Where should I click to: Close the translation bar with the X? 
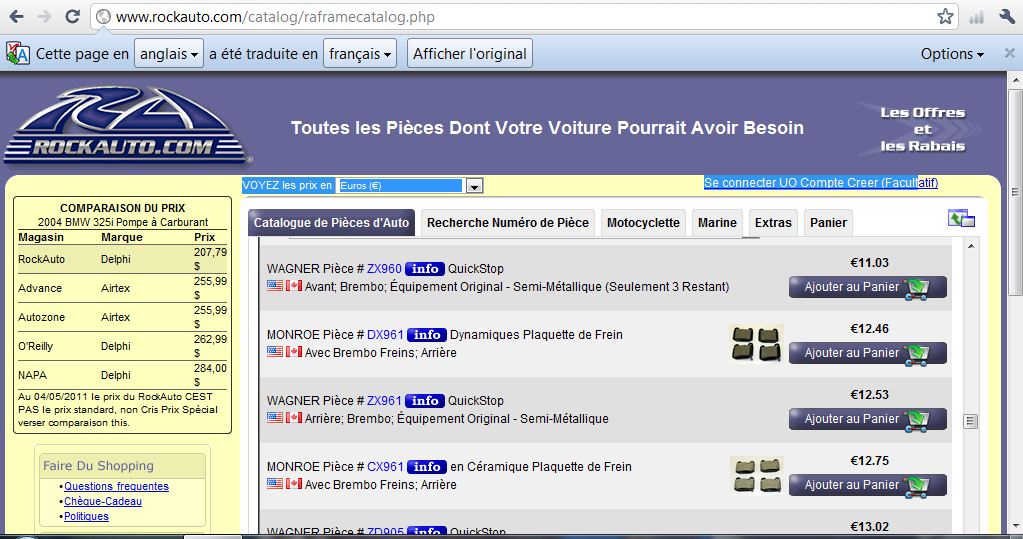1009,54
